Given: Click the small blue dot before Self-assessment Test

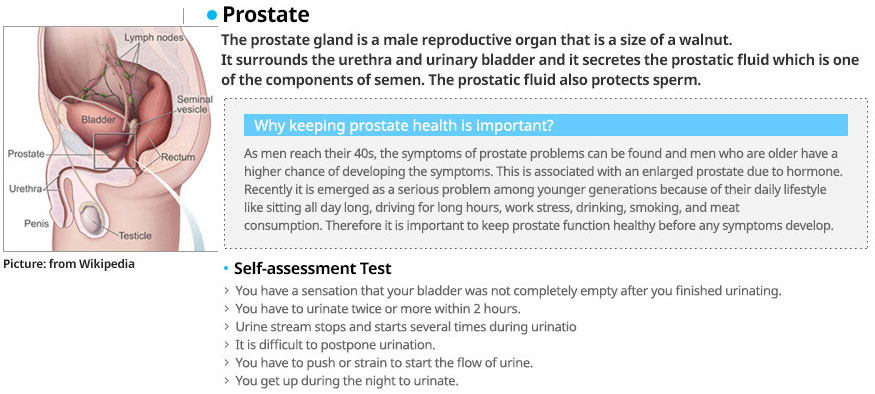Looking at the screenshot, I should pyautogui.click(x=226, y=269).
